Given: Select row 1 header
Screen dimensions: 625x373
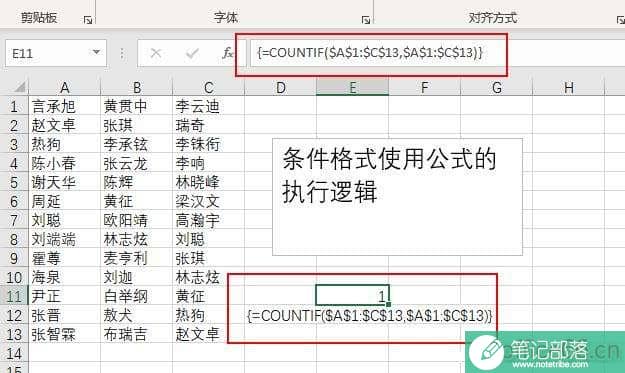Looking at the screenshot, I should tap(14, 106).
